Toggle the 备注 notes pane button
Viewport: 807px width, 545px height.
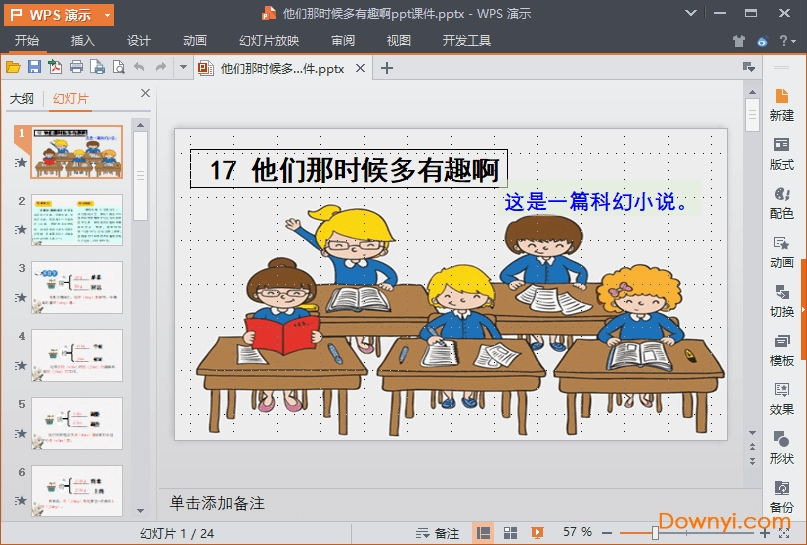point(437,533)
